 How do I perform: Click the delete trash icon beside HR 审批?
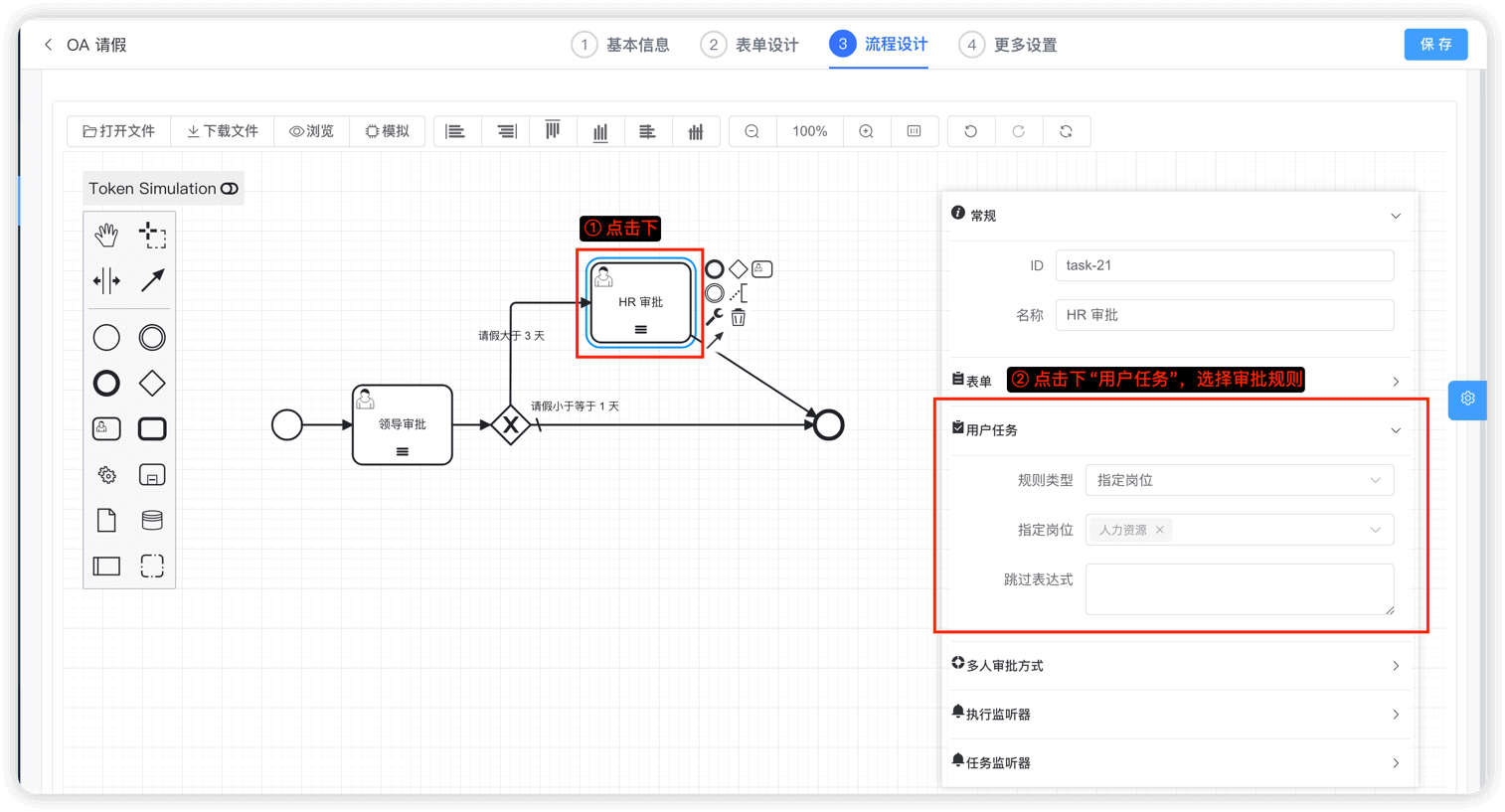coord(739,318)
